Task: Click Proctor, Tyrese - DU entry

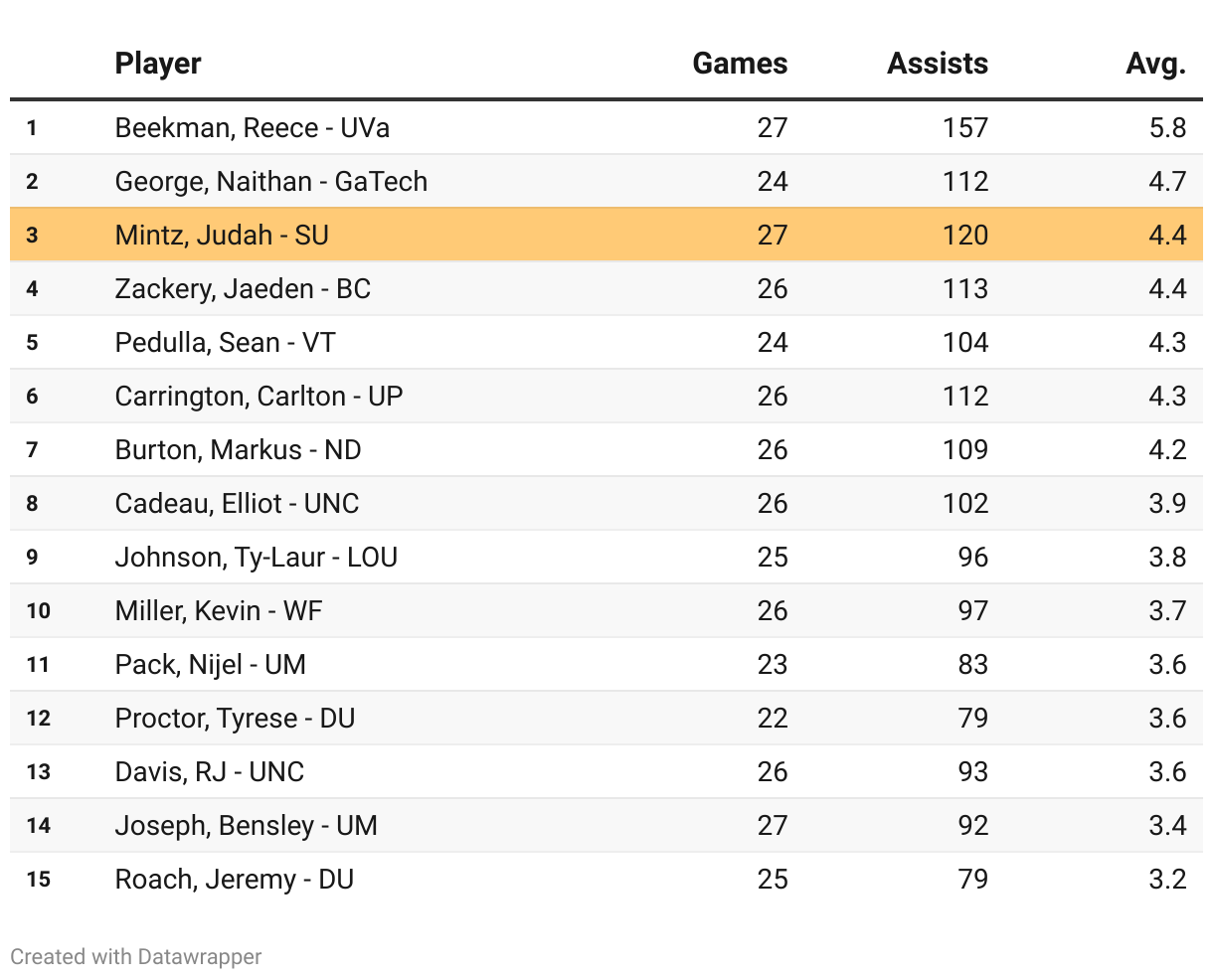Action: pos(235,719)
